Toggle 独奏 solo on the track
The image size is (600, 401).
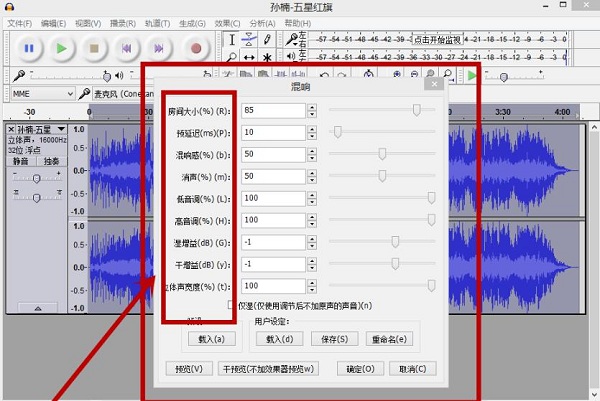(x=51, y=161)
